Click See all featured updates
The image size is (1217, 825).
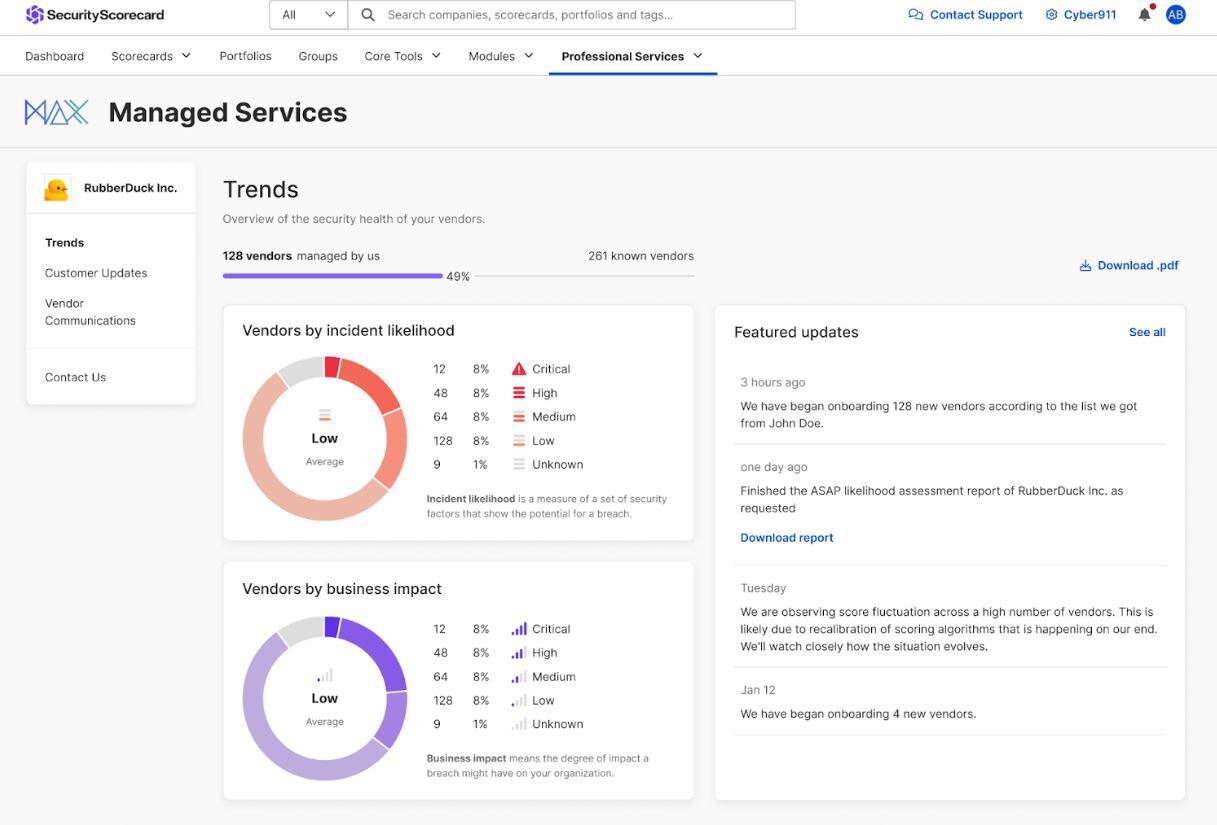pyautogui.click(x=1146, y=331)
